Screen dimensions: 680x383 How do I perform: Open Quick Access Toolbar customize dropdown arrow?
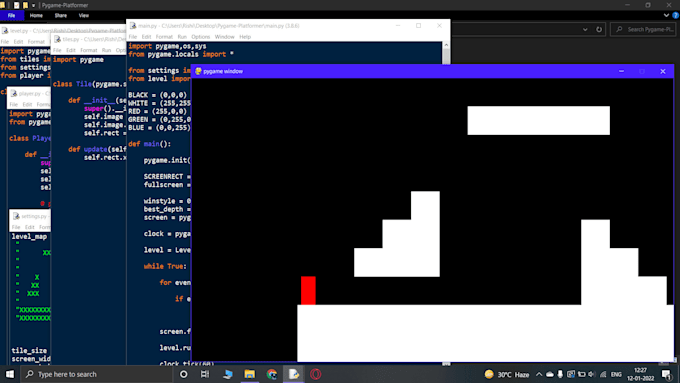pos(33,5)
